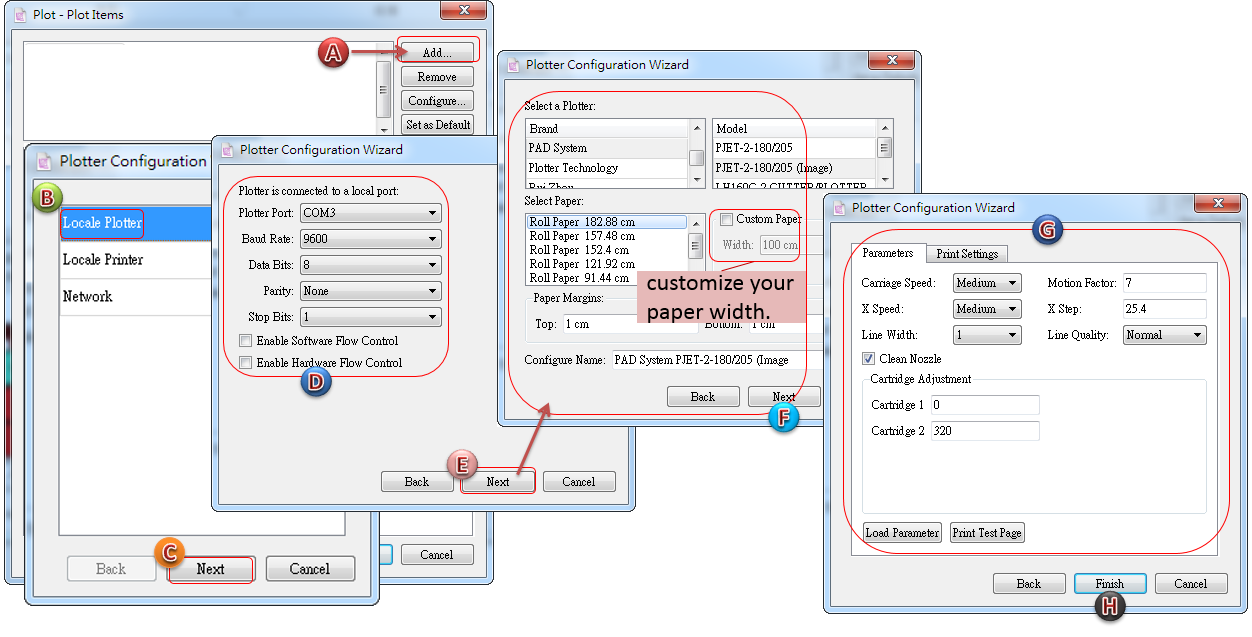Open the Line Quality dropdown
This screenshot has width=1252, height=637.
click(1164, 335)
